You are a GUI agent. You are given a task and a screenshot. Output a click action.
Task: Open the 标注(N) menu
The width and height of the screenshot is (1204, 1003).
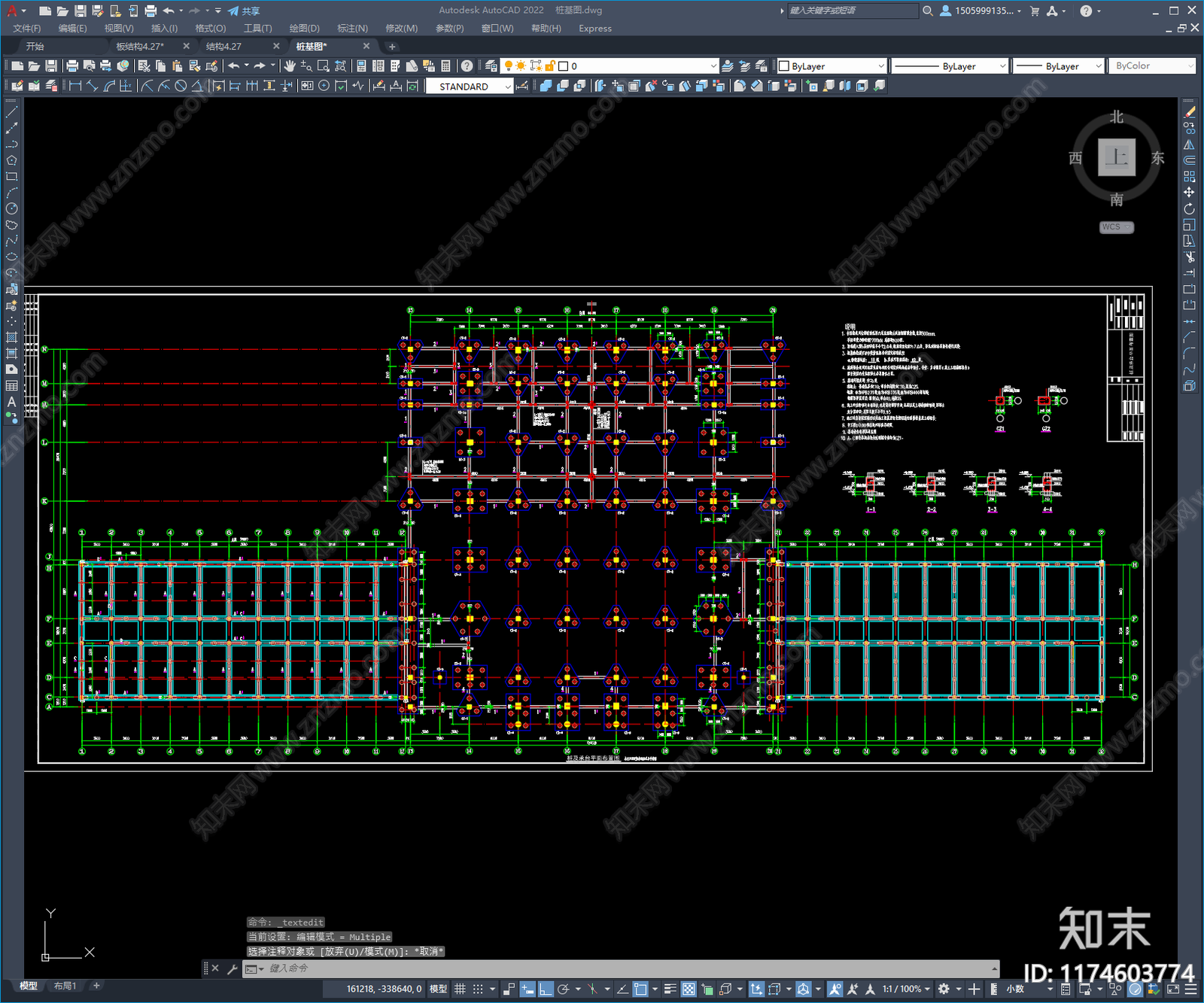click(352, 29)
